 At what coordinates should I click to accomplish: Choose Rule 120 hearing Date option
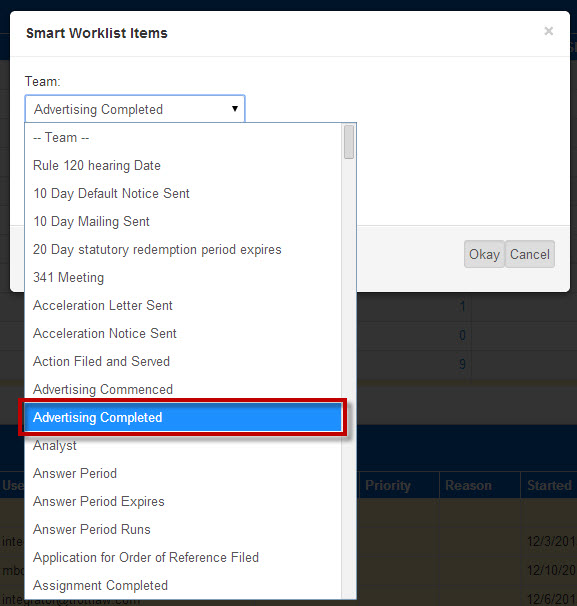(183, 165)
